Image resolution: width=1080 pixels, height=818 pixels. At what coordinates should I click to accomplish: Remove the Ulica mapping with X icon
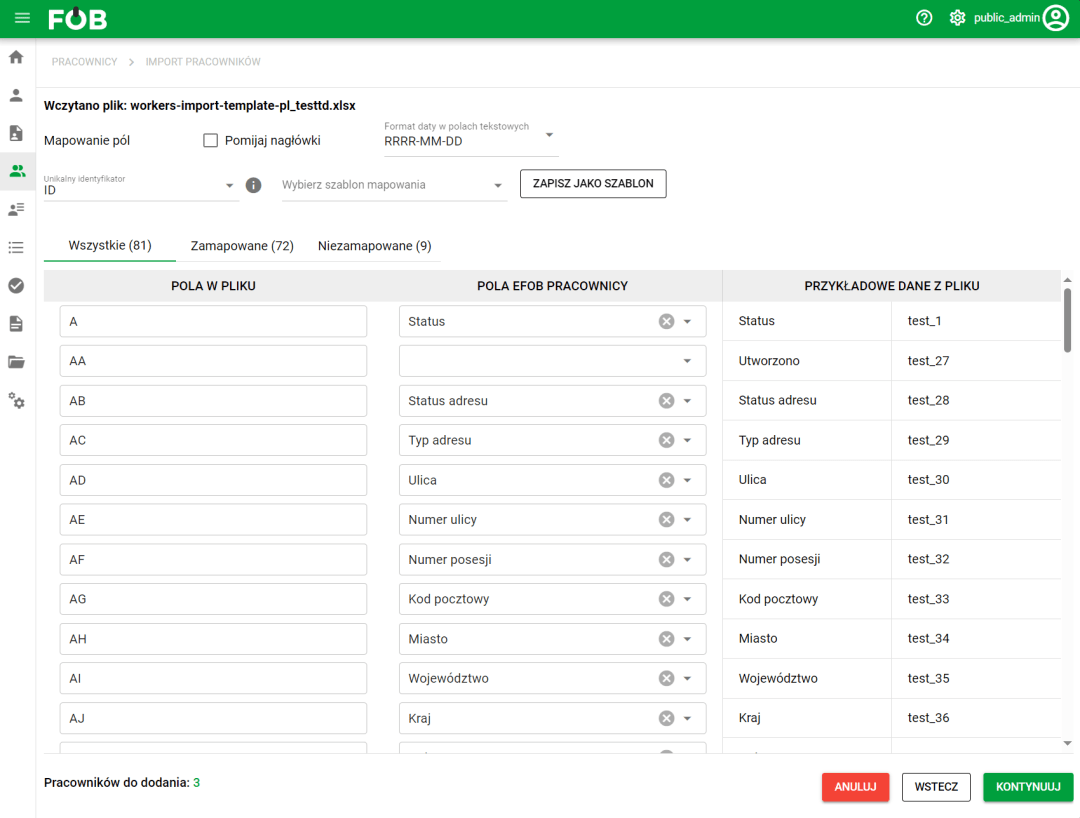666,480
